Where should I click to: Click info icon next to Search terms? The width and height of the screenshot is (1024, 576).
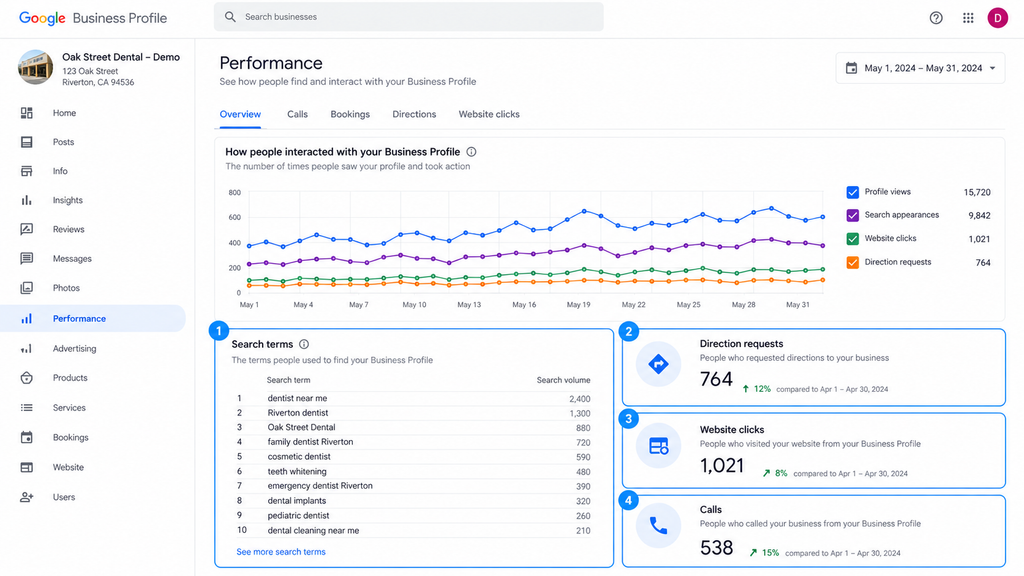tap(304, 344)
